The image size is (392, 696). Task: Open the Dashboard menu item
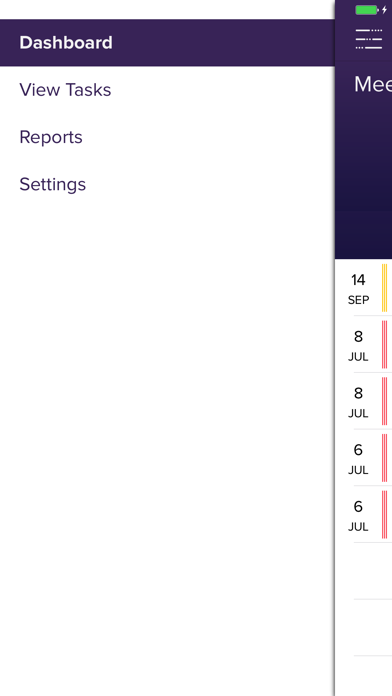[167, 43]
